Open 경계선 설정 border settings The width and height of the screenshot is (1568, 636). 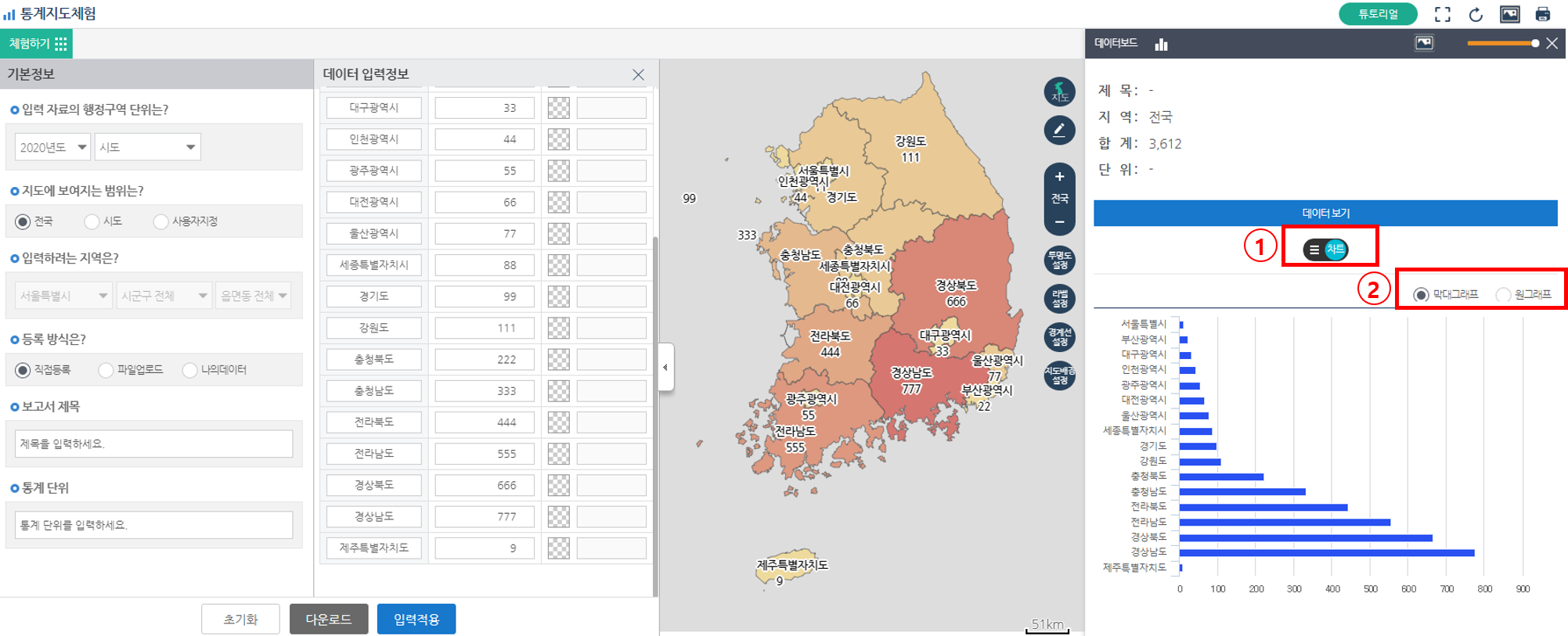coord(1059,337)
